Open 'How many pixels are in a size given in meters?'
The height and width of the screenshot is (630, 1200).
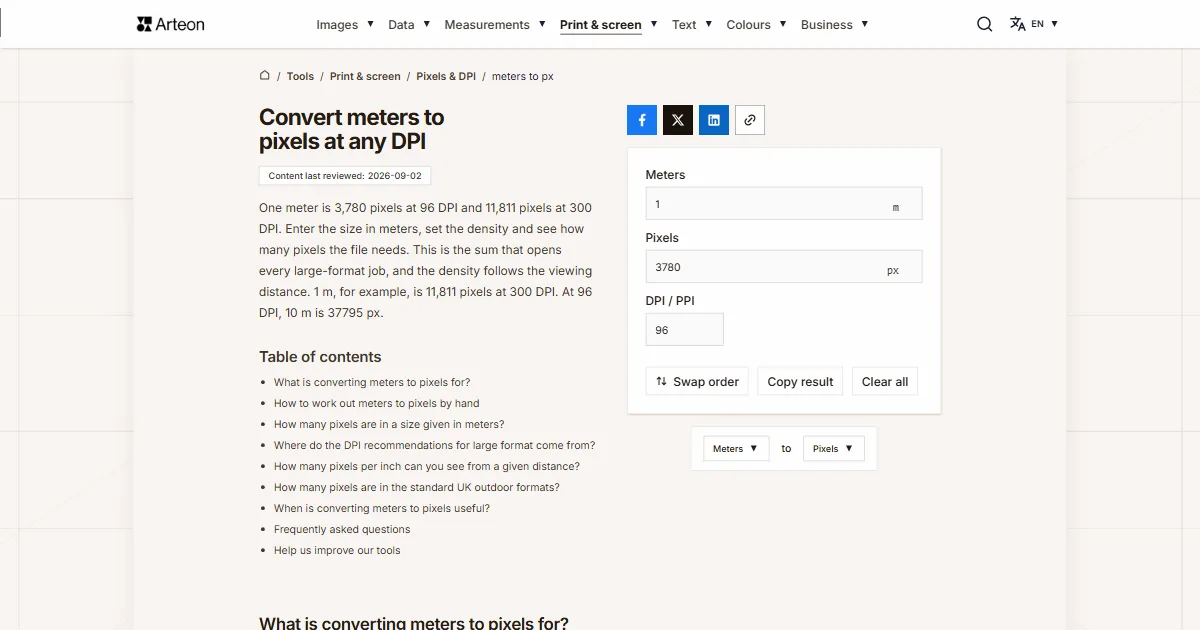pos(389,424)
